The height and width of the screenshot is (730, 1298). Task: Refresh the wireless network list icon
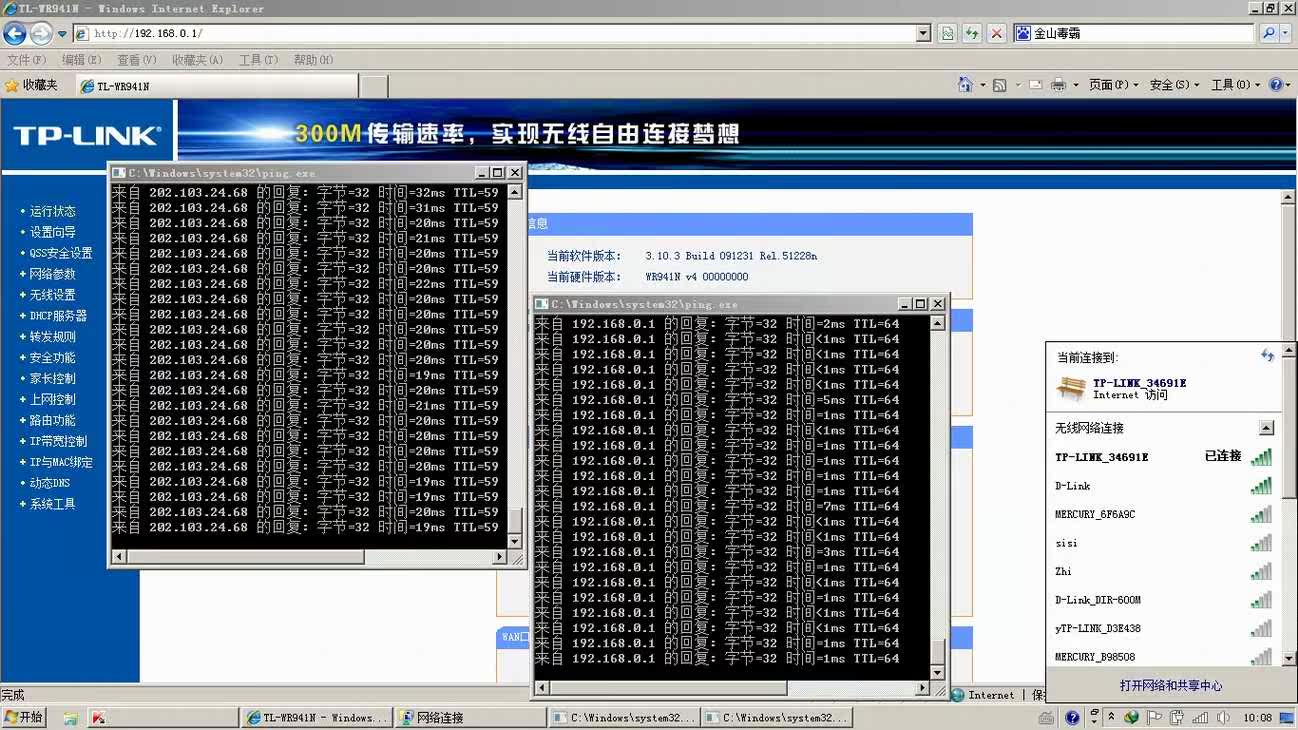tap(1267, 356)
